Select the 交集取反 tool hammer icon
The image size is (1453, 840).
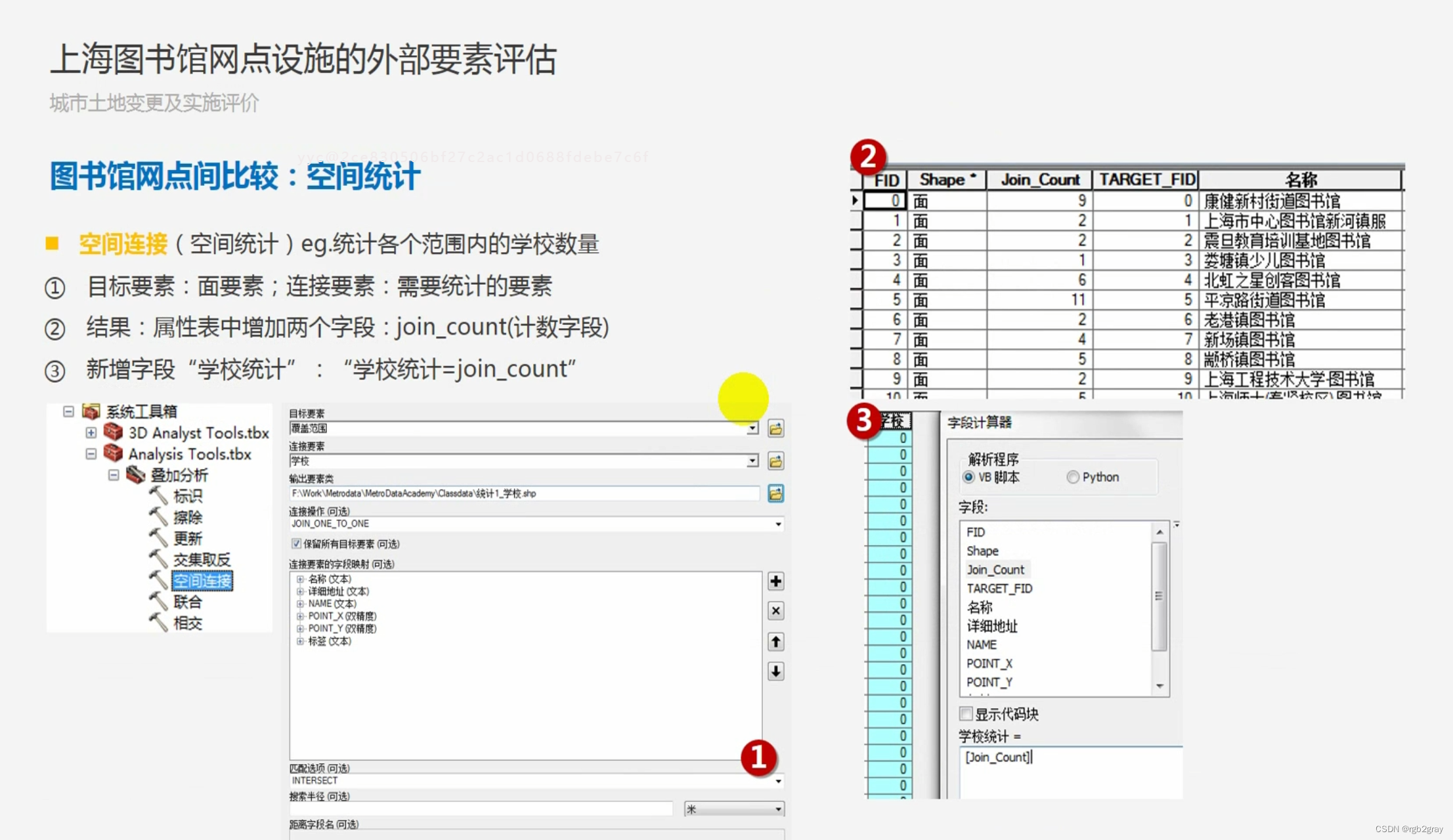pos(158,559)
